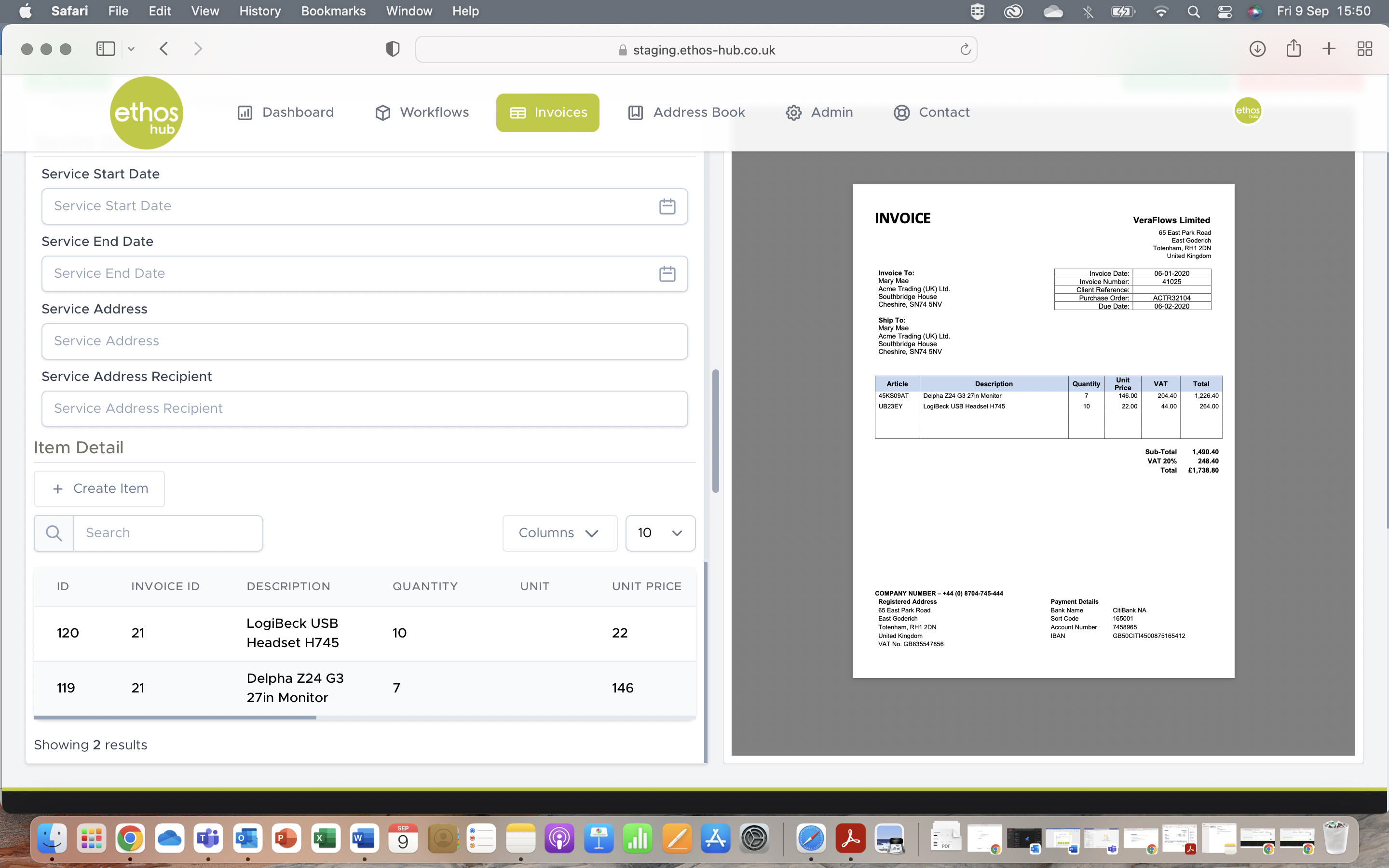Open the Safari tab overview dropdown arrow
This screenshot has width=1389, height=868.
pos(131,49)
